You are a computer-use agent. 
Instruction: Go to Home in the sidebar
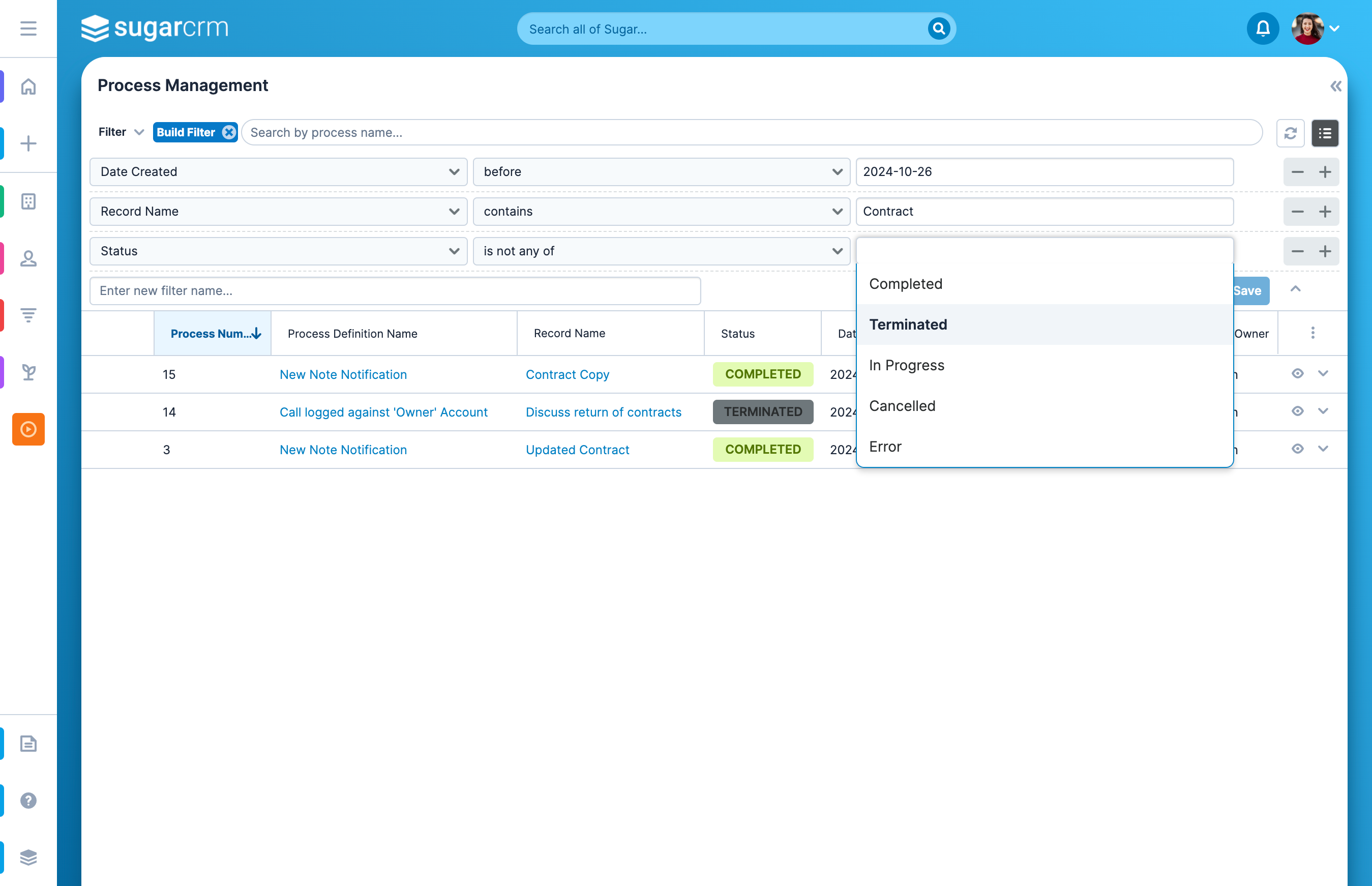(x=28, y=86)
